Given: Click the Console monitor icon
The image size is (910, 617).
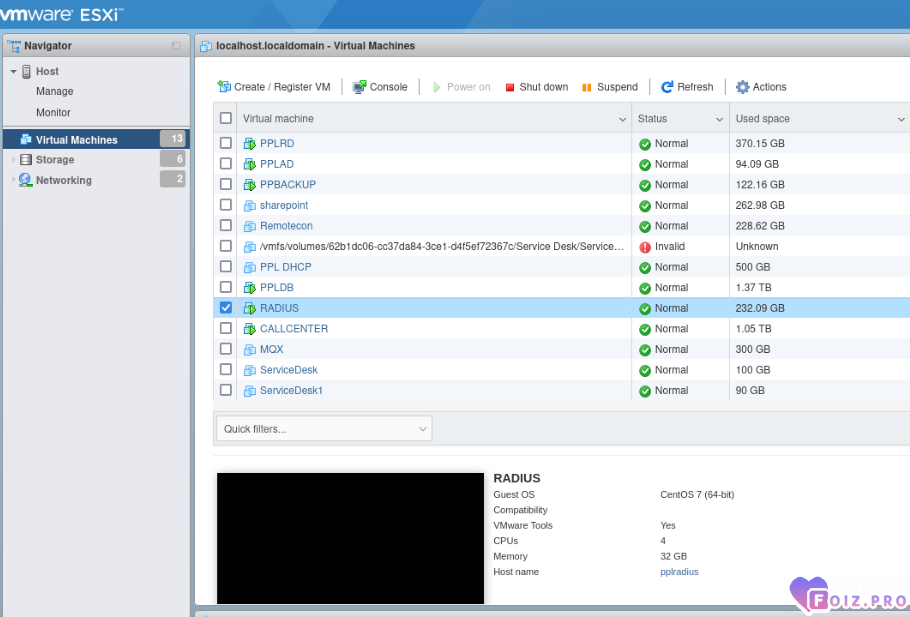Looking at the screenshot, I should (x=359, y=86).
